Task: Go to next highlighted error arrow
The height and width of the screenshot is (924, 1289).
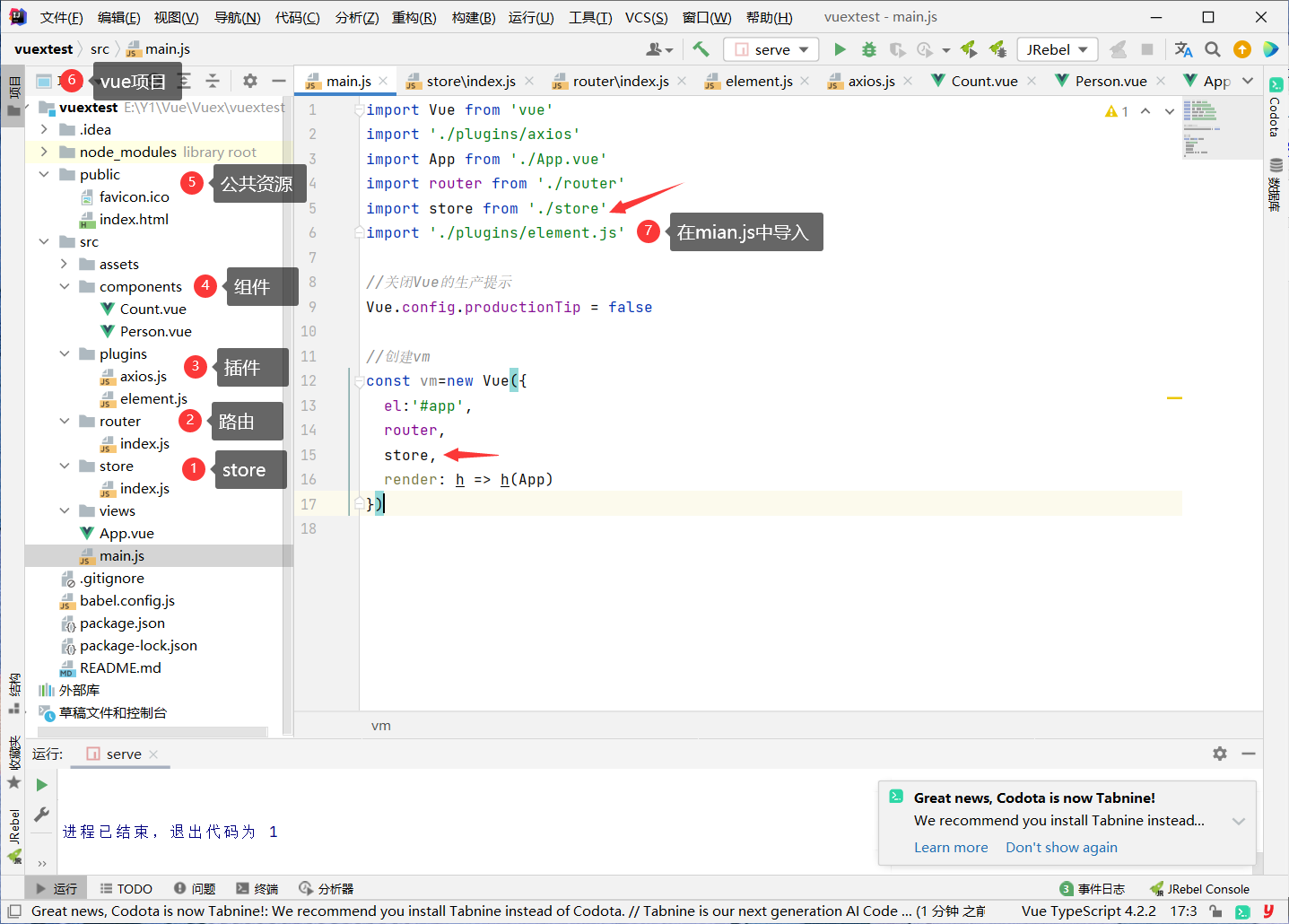Action: pos(1170,111)
